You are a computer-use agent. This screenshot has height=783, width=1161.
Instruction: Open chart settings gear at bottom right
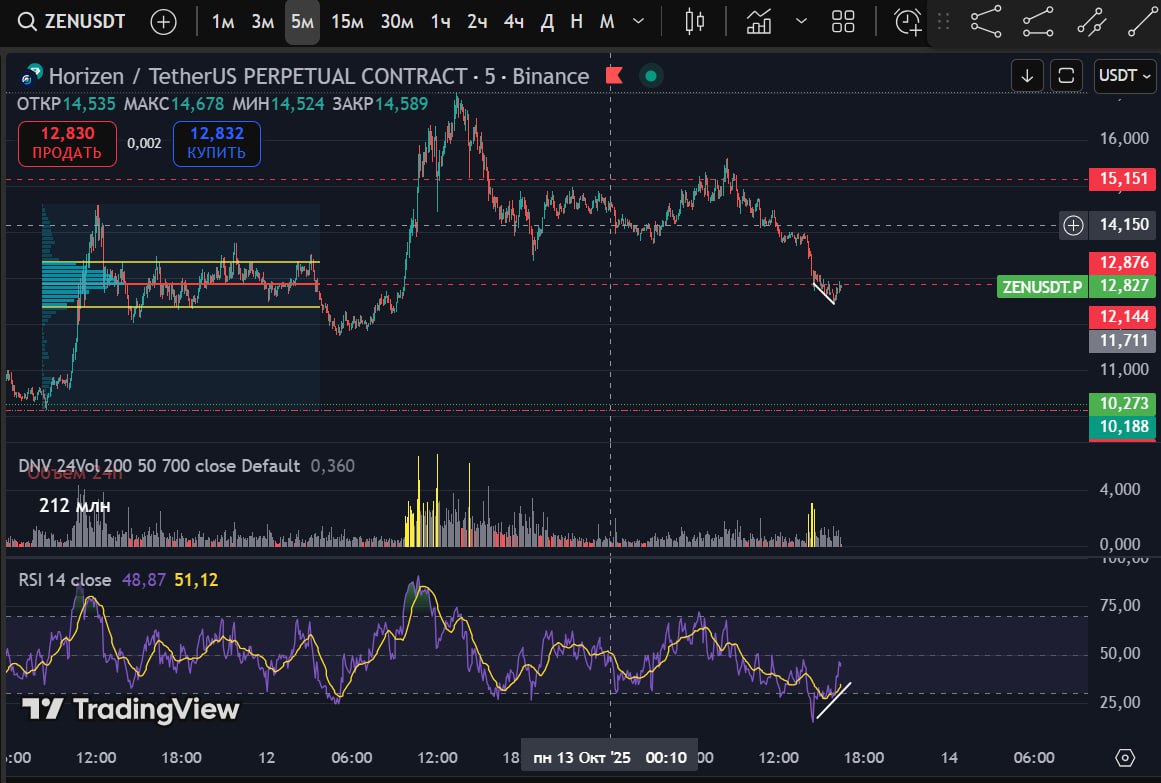[1126, 757]
